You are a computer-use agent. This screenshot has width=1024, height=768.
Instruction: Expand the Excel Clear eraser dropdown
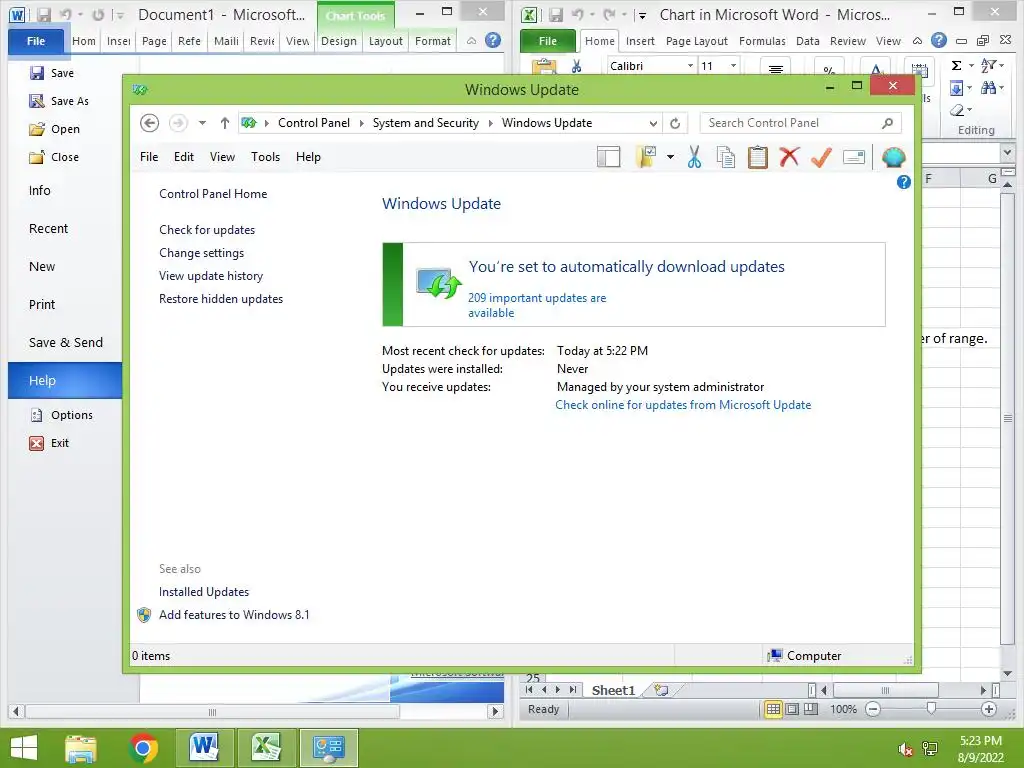click(x=969, y=110)
